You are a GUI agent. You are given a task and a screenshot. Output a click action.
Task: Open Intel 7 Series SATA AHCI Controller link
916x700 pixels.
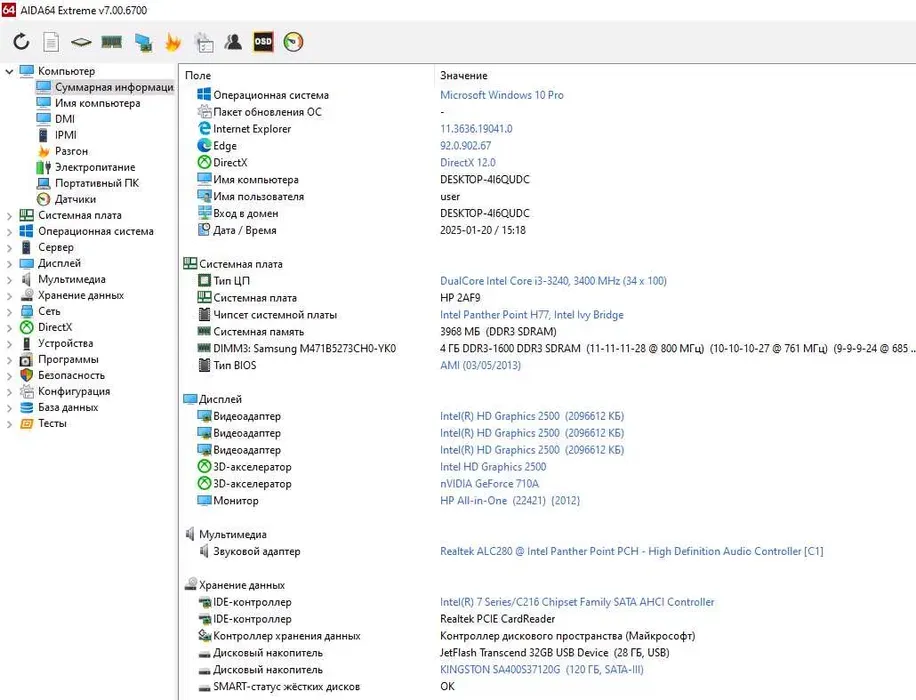pyautogui.click(x=577, y=602)
